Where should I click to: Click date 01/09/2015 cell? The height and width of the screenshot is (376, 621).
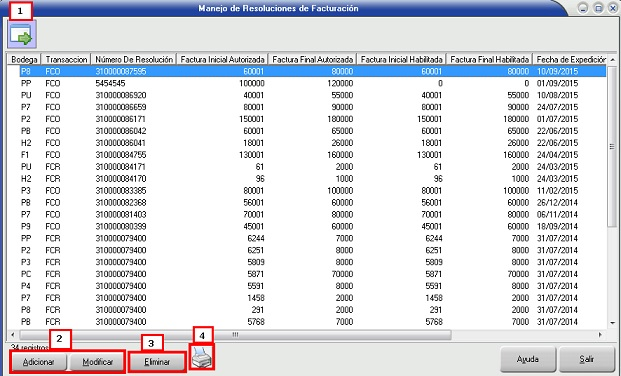pos(557,83)
